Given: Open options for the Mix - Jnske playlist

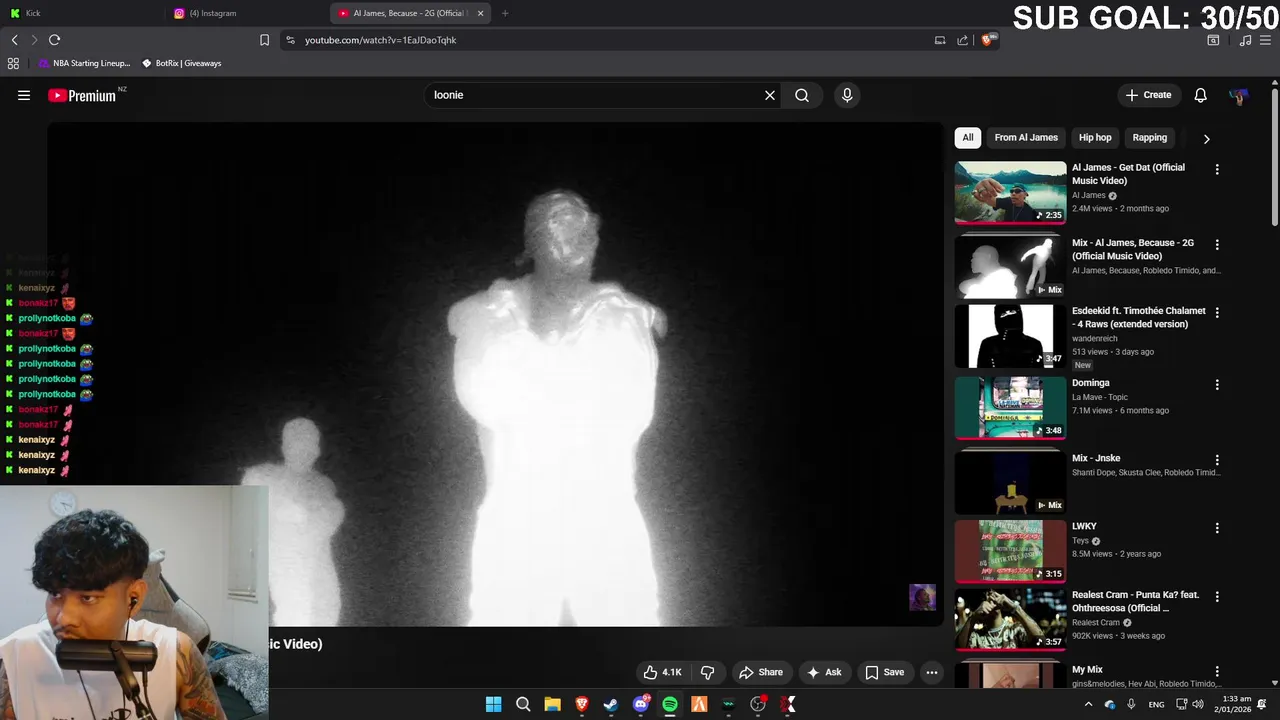Looking at the screenshot, I should [1217, 460].
